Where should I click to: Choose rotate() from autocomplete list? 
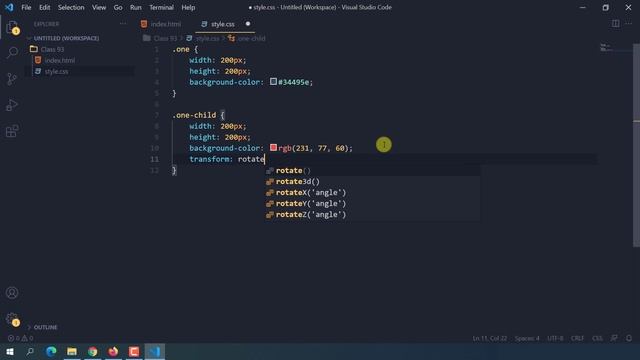(x=372, y=170)
